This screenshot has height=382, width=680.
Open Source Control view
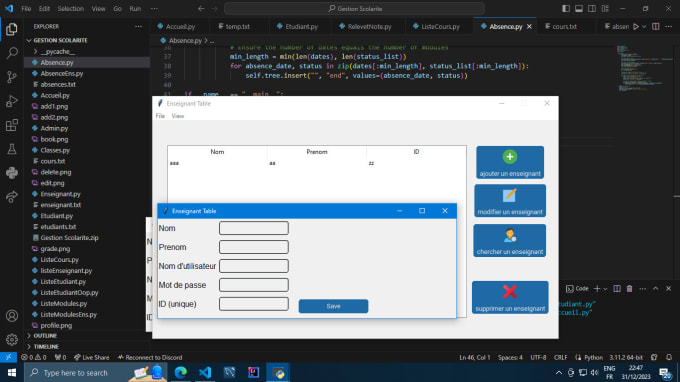click(12, 77)
